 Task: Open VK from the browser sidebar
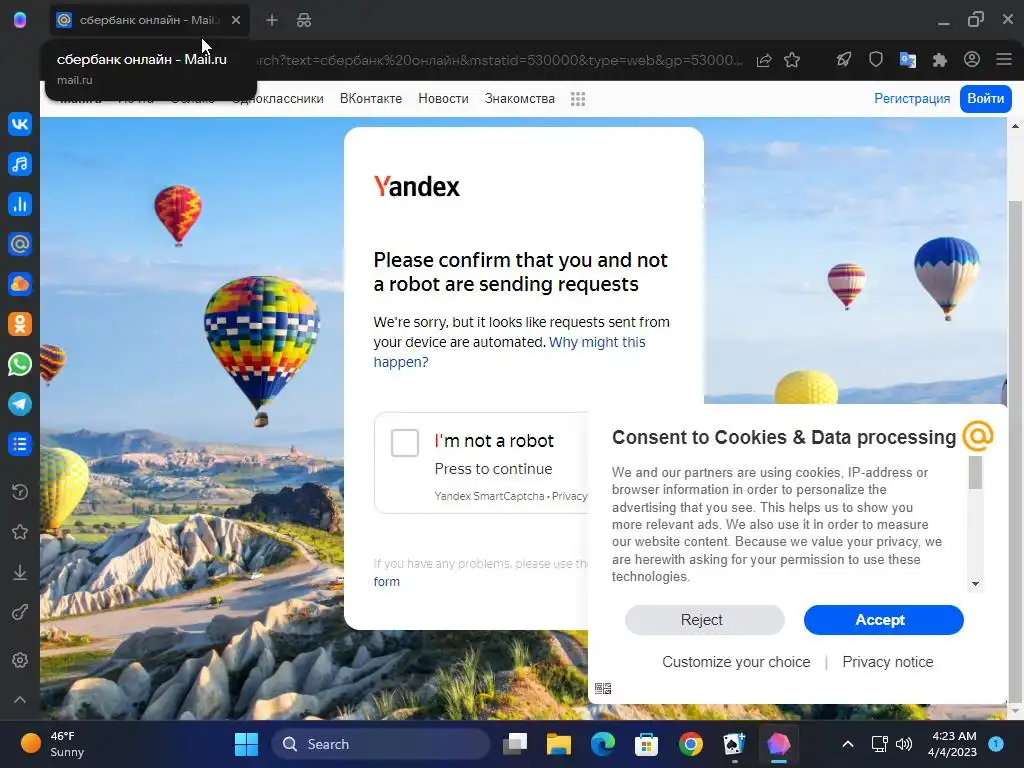tap(20, 124)
